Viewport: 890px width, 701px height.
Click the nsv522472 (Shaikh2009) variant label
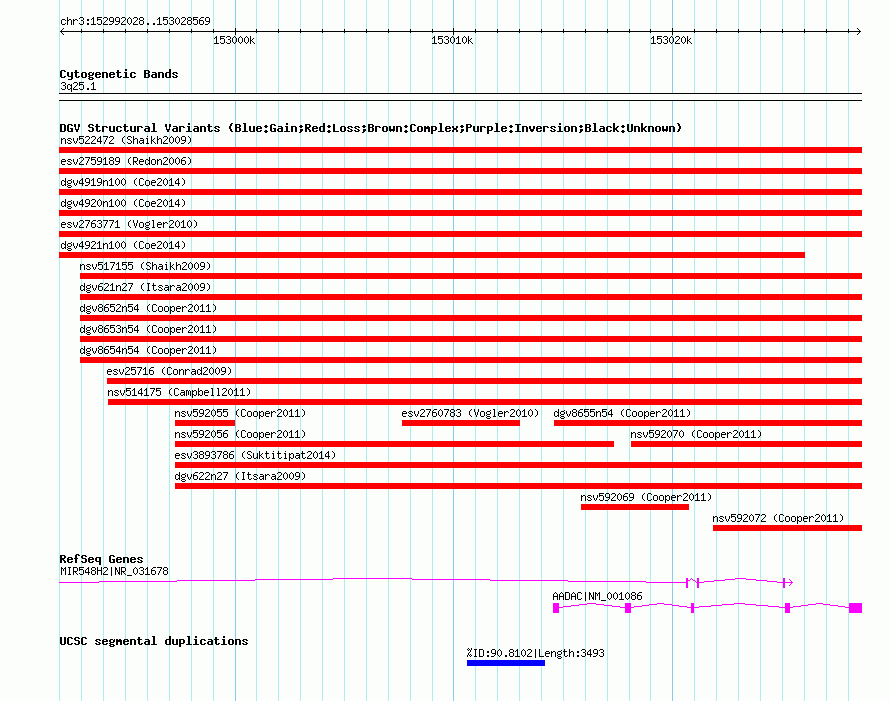coord(126,140)
